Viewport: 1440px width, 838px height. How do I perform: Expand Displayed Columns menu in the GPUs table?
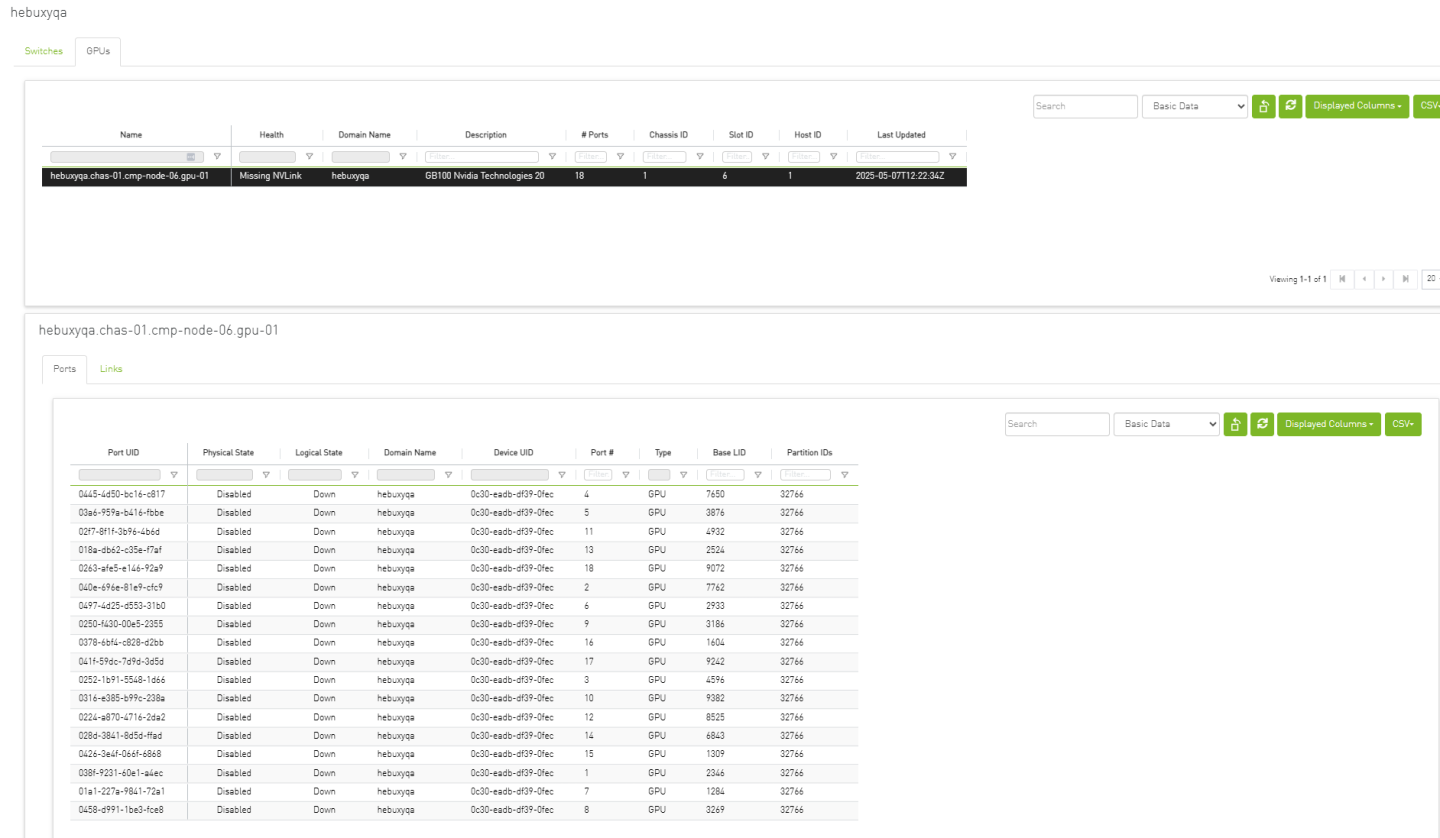pyautogui.click(x=1357, y=106)
